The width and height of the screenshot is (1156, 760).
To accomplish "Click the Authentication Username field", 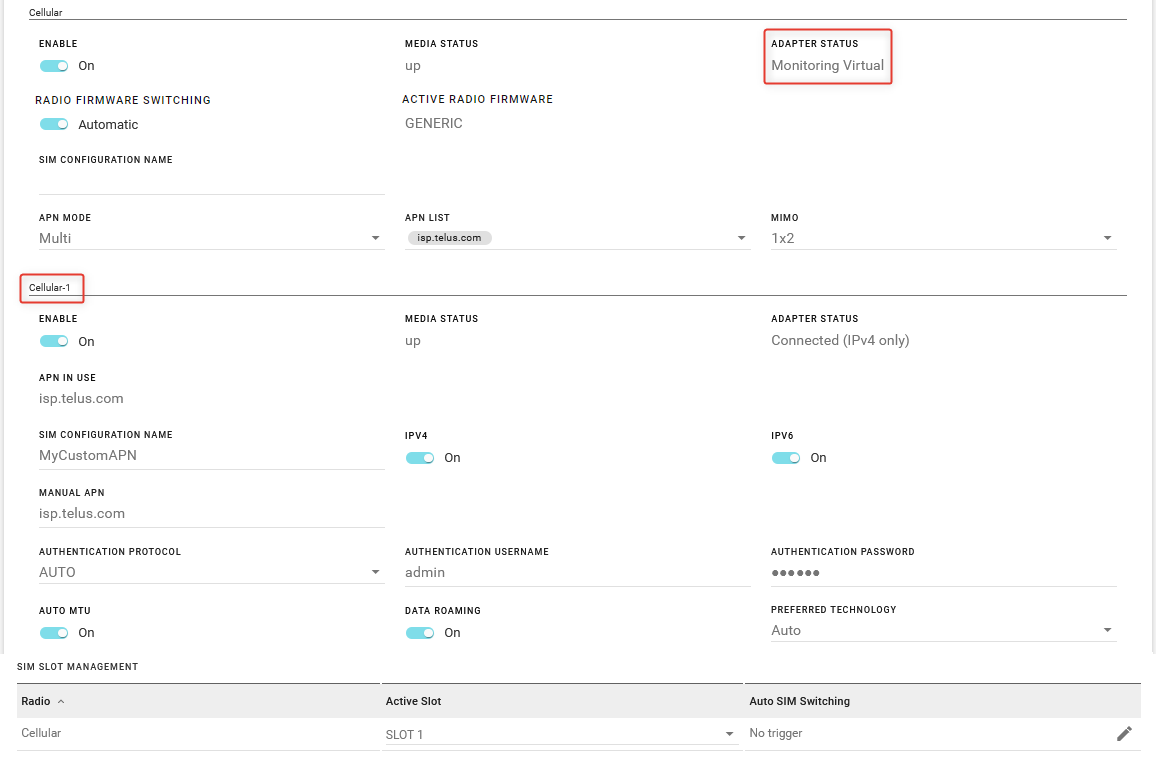I will tap(576, 573).
